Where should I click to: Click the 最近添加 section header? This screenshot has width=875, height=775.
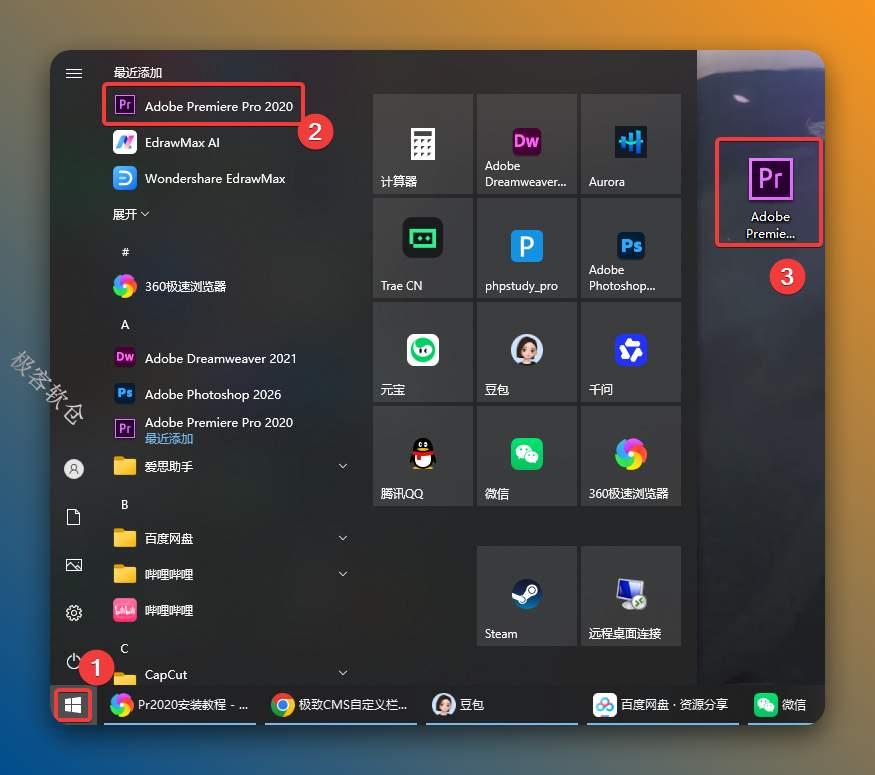point(137,73)
